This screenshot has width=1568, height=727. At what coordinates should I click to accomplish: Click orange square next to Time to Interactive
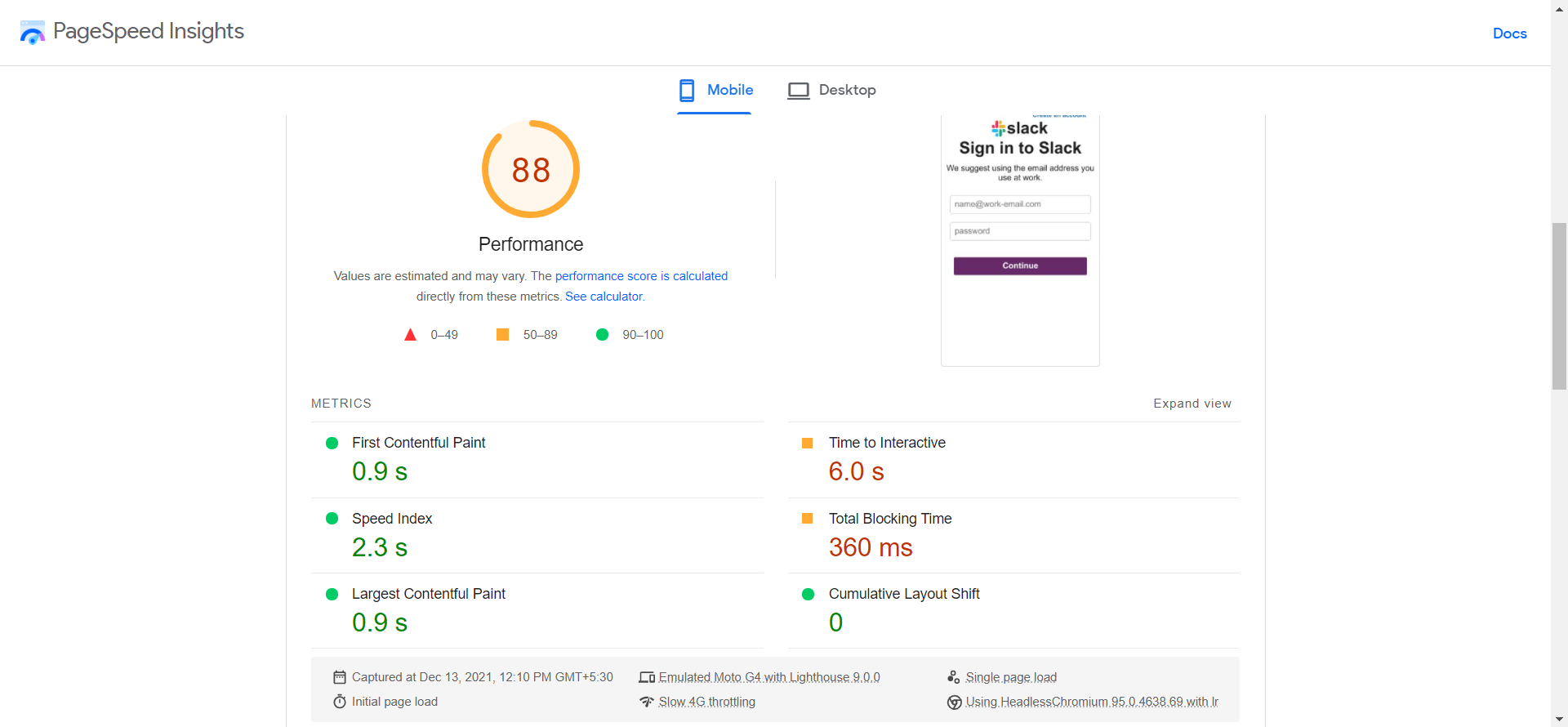pyautogui.click(x=808, y=443)
